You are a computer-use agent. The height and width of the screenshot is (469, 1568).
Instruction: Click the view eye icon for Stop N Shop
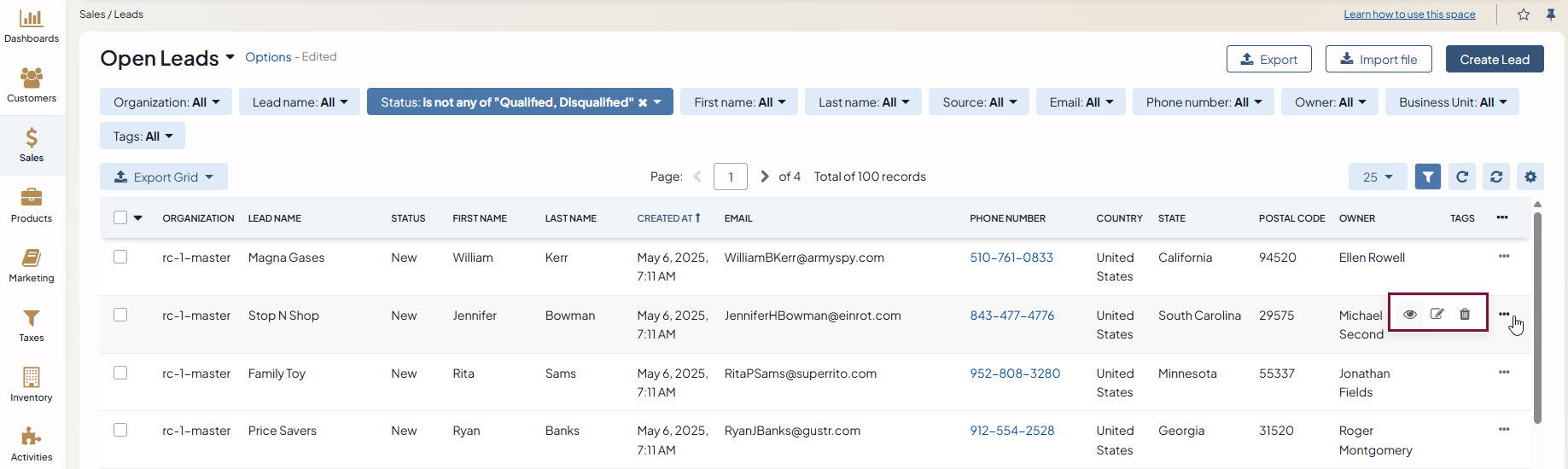coord(1410,314)
